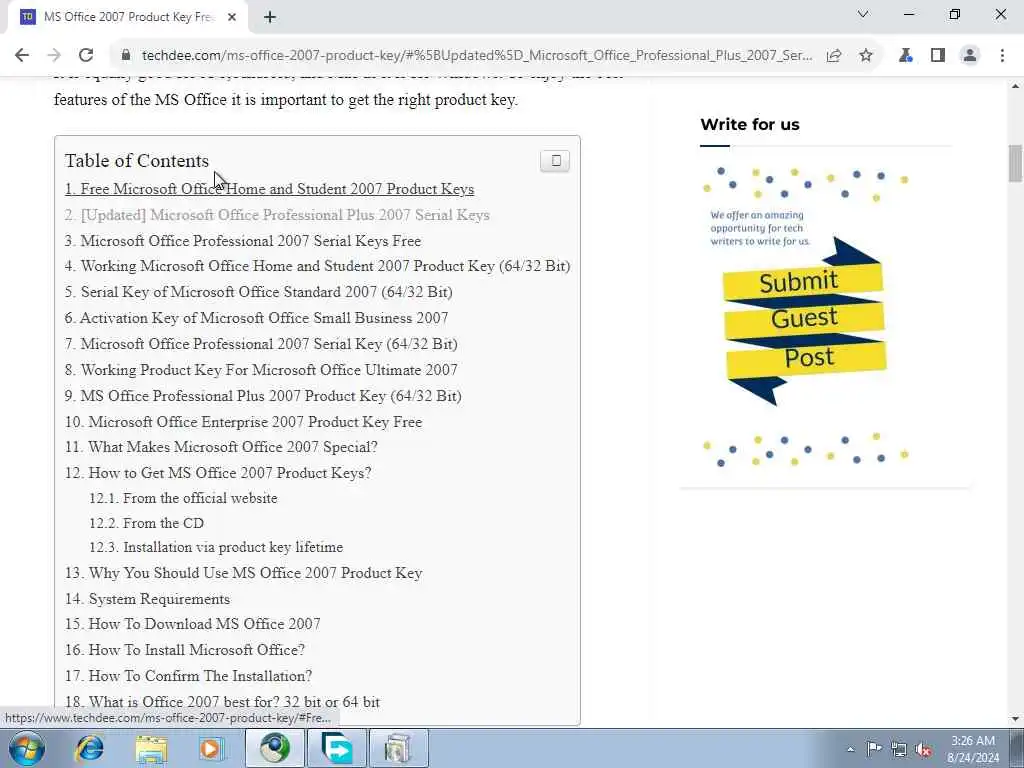Jump to What Makes Microsoft Office 2007 Special?
Image resolution: width=1024 pixels, height=768 pixels.
click(221, 447)
